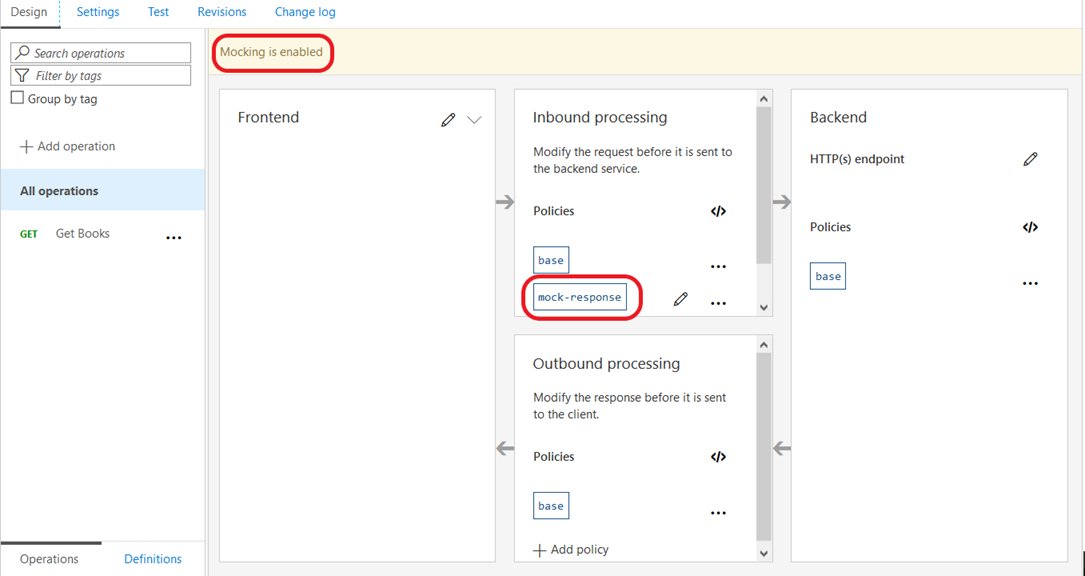
Task: Click Add operation
Action: (68, 146)
